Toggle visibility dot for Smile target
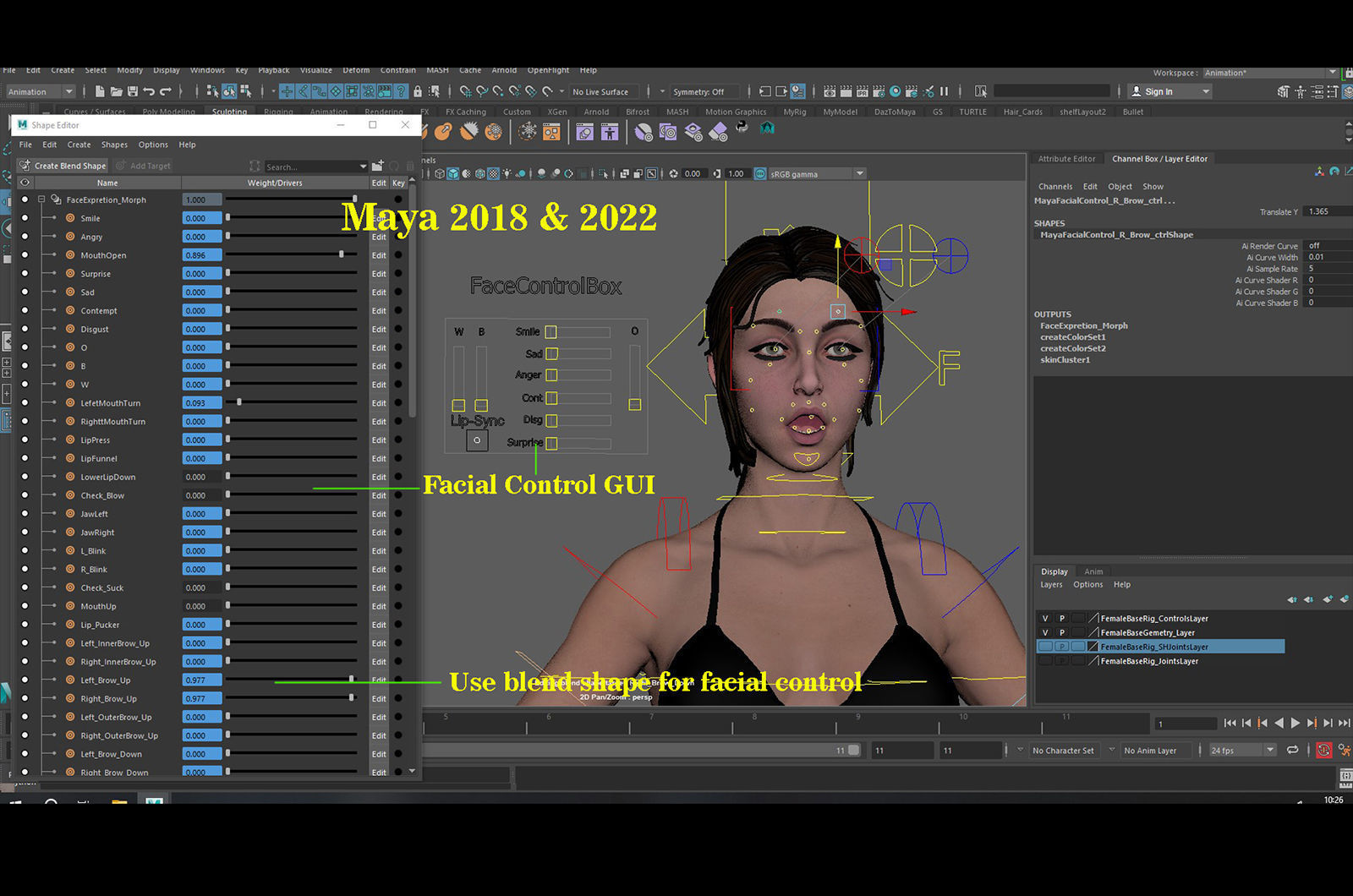The height and width of the screenshot is (896, 1353). tap(25, 218)
